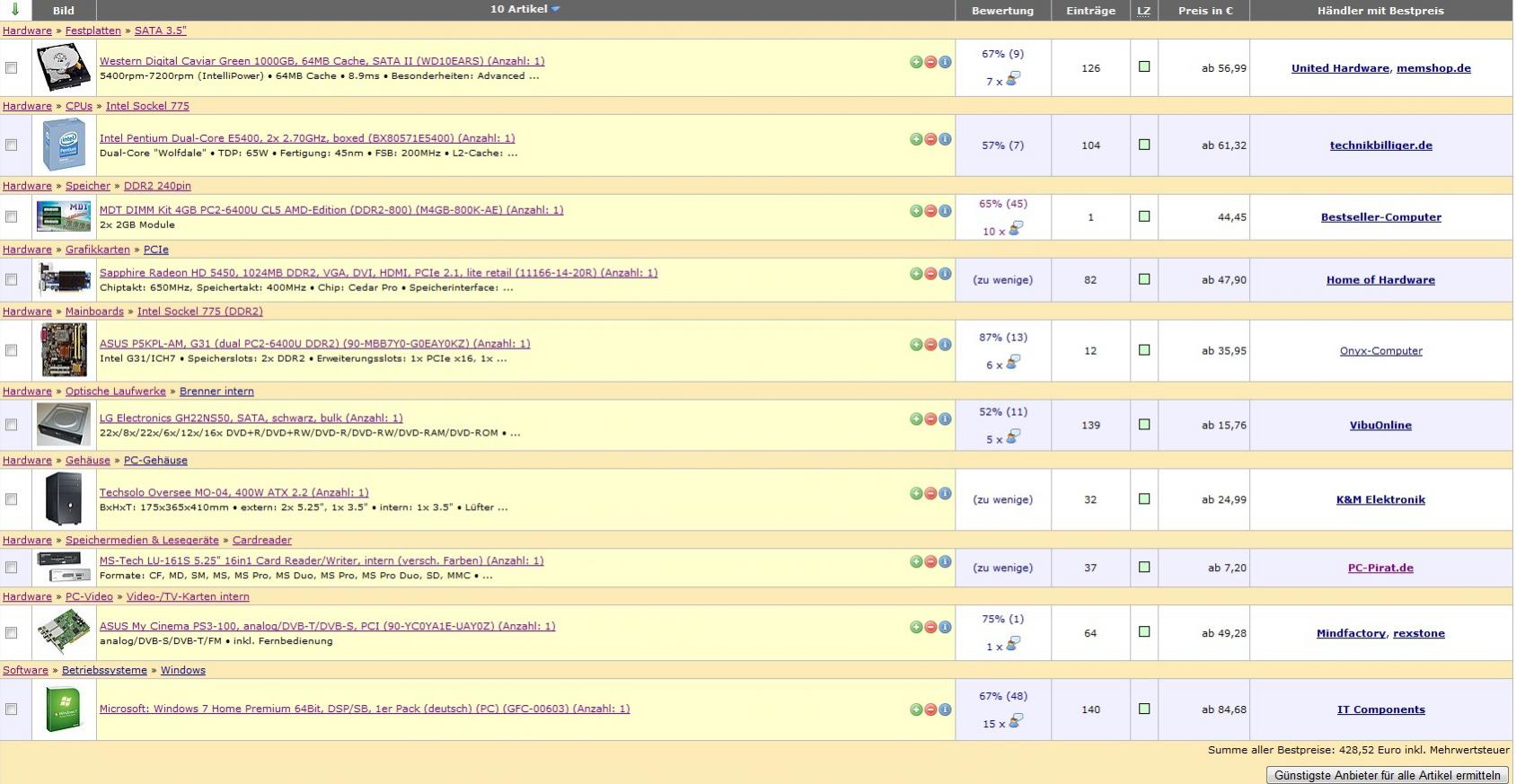Check the ASUS P5KPL-AM row checkbox

12,351
